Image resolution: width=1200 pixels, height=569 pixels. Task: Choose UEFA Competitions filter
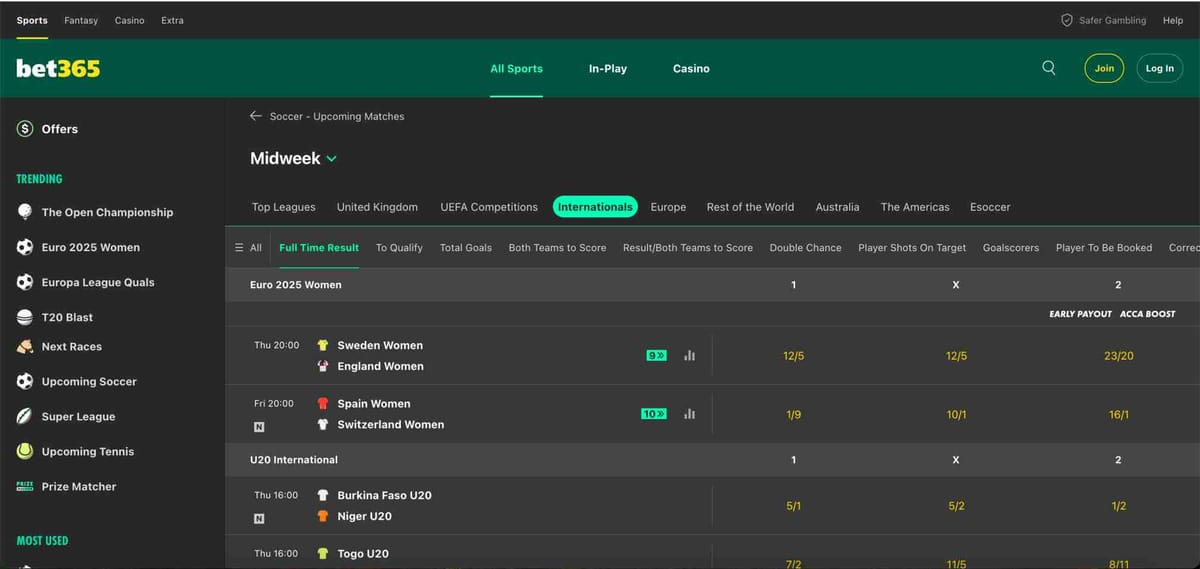click(489, 207)
